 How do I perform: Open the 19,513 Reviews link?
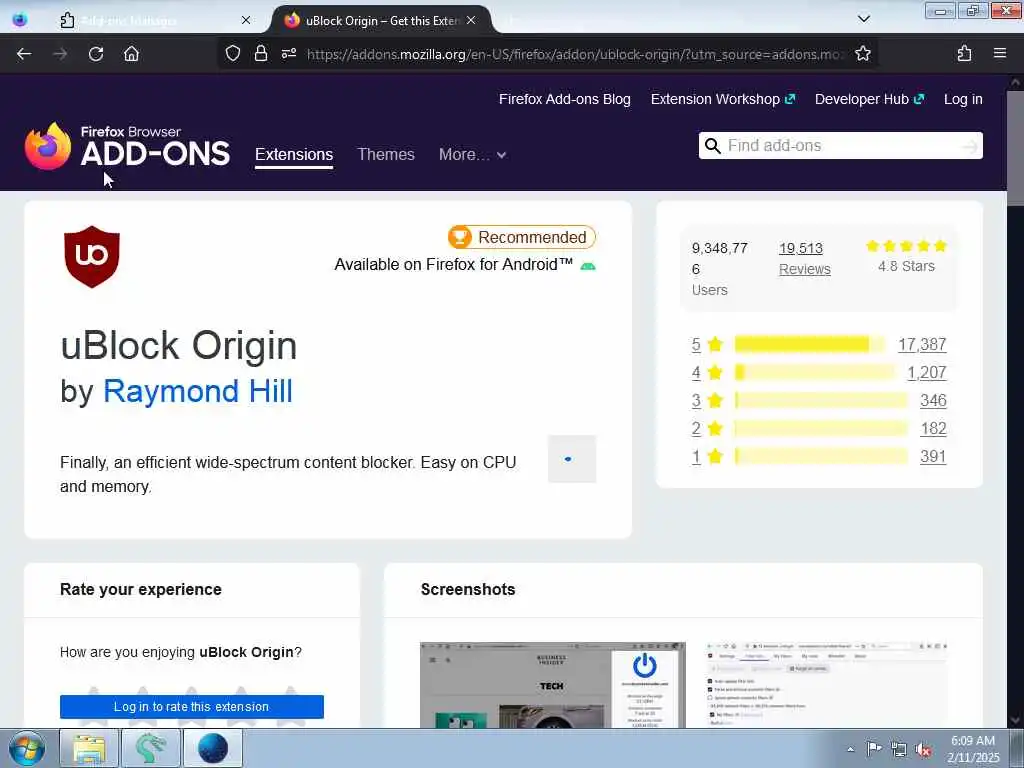click(x=805, y=259)
